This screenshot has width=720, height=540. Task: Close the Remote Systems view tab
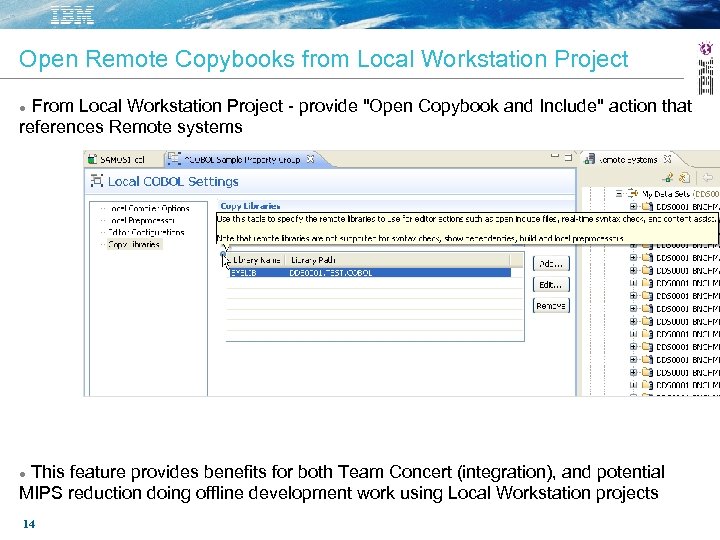pyautogui.click(x=667, y=159)
